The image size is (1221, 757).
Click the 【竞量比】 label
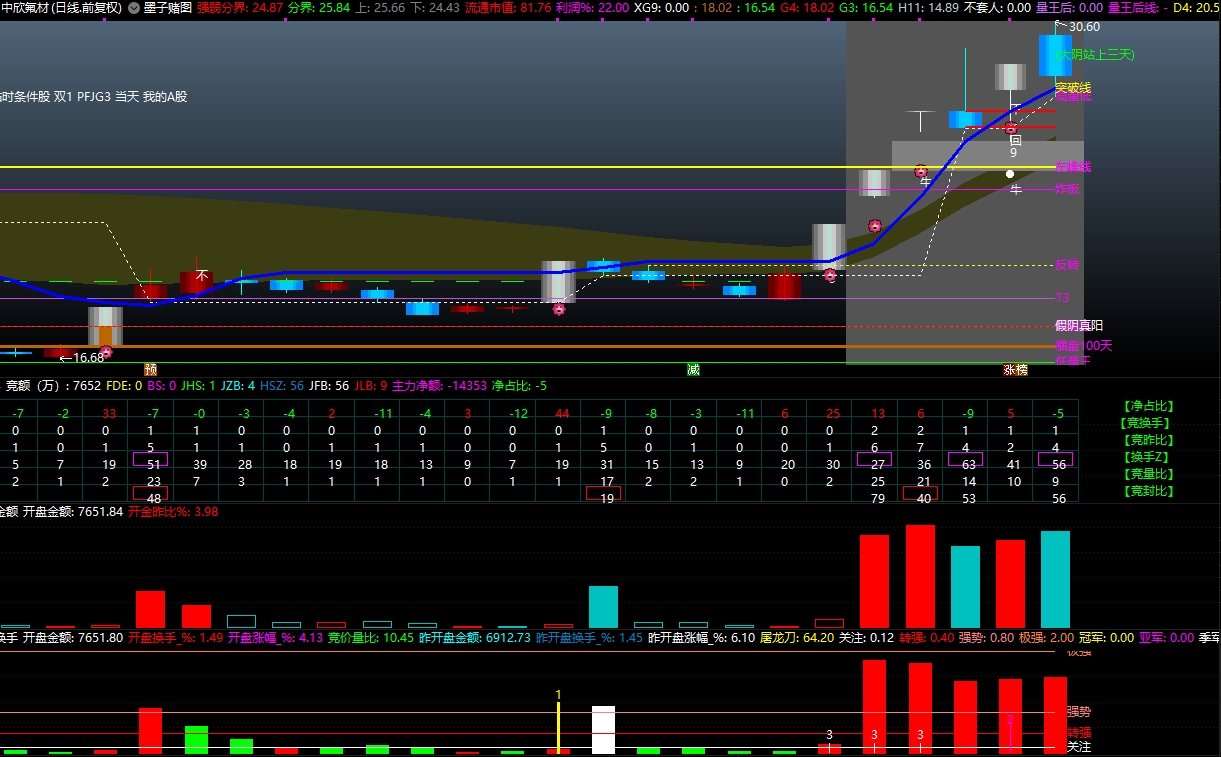(1148, 474)
